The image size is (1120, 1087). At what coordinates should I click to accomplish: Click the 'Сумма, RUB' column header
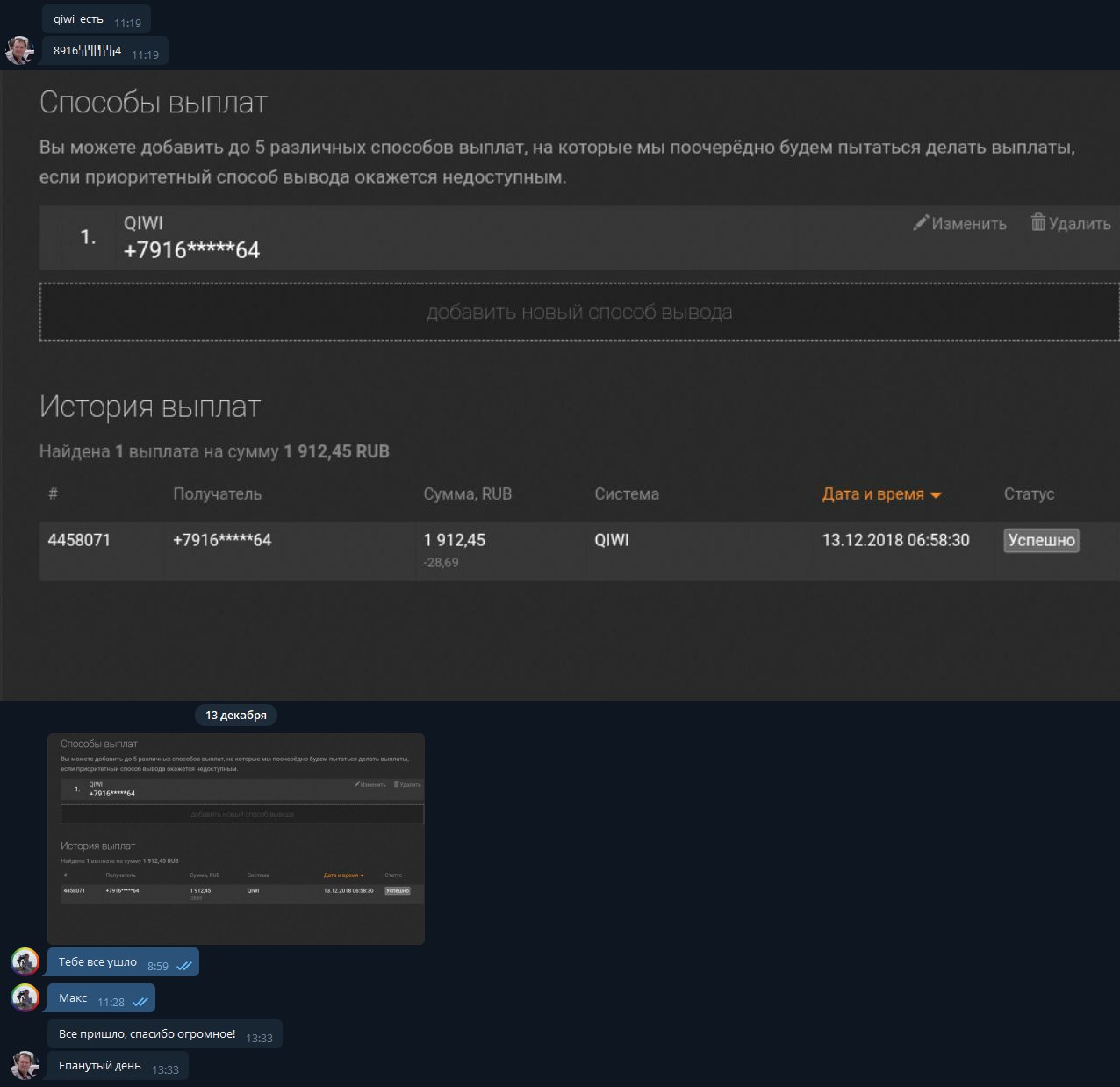pyautogui.click(x=467, y=494)
